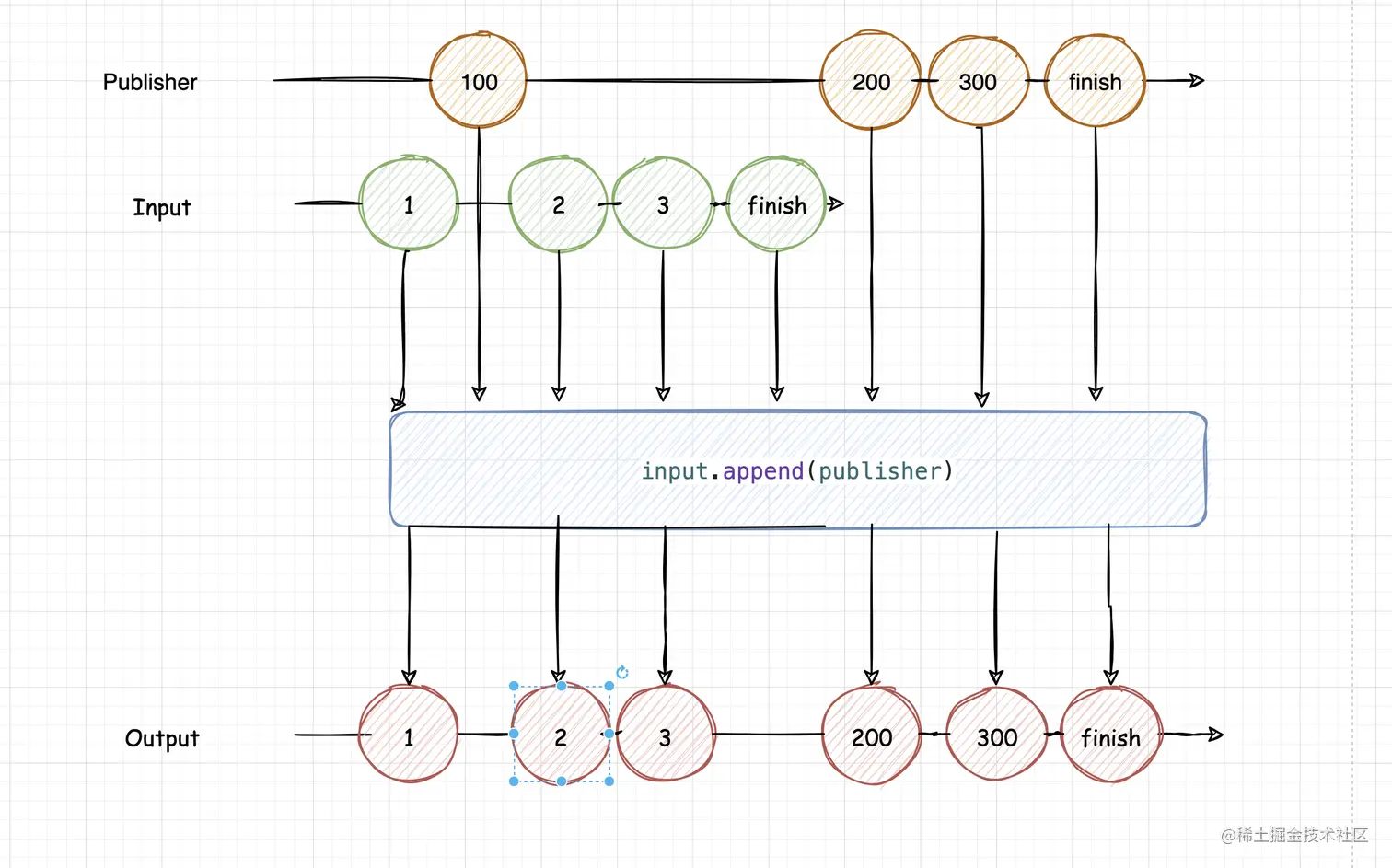
Task: Select the green finish circle in Input row
Action: (x=776, y=203)
